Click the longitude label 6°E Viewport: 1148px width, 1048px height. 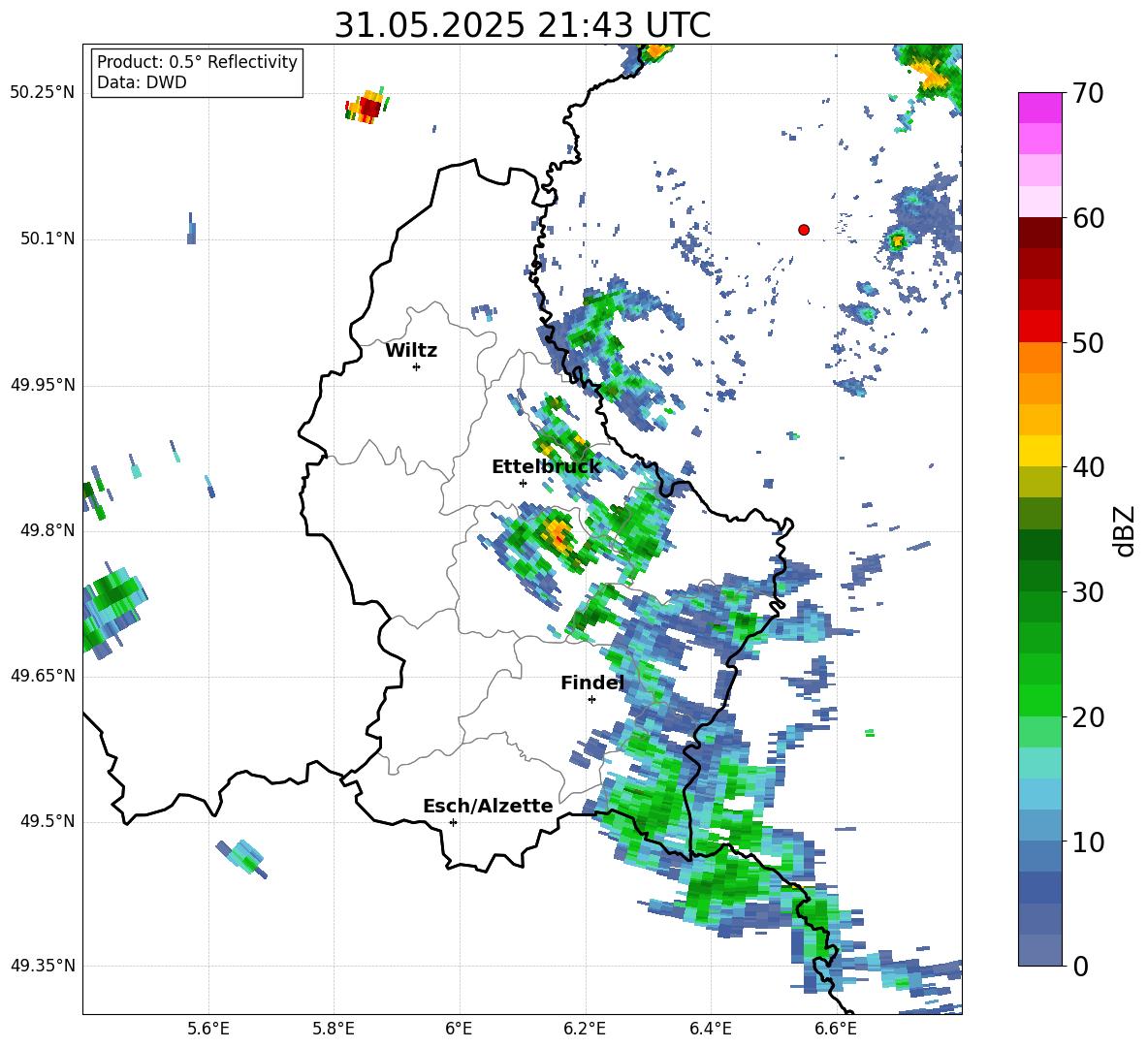tap(459, 1029)
